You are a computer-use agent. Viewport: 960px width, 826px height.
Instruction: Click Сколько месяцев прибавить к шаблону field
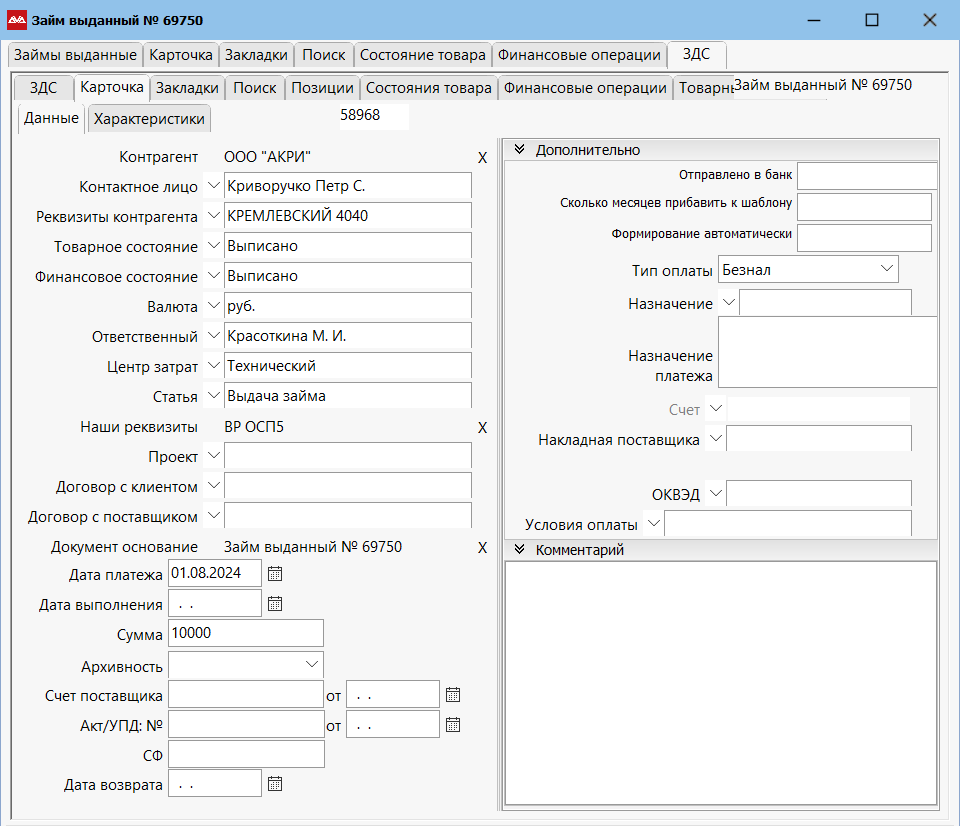coord(864,206)
